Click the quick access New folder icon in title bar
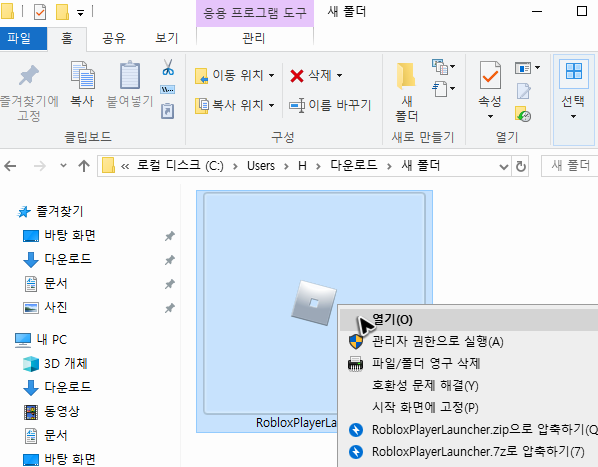The width and height of the screenshot is (598, 467). [62, 12]
